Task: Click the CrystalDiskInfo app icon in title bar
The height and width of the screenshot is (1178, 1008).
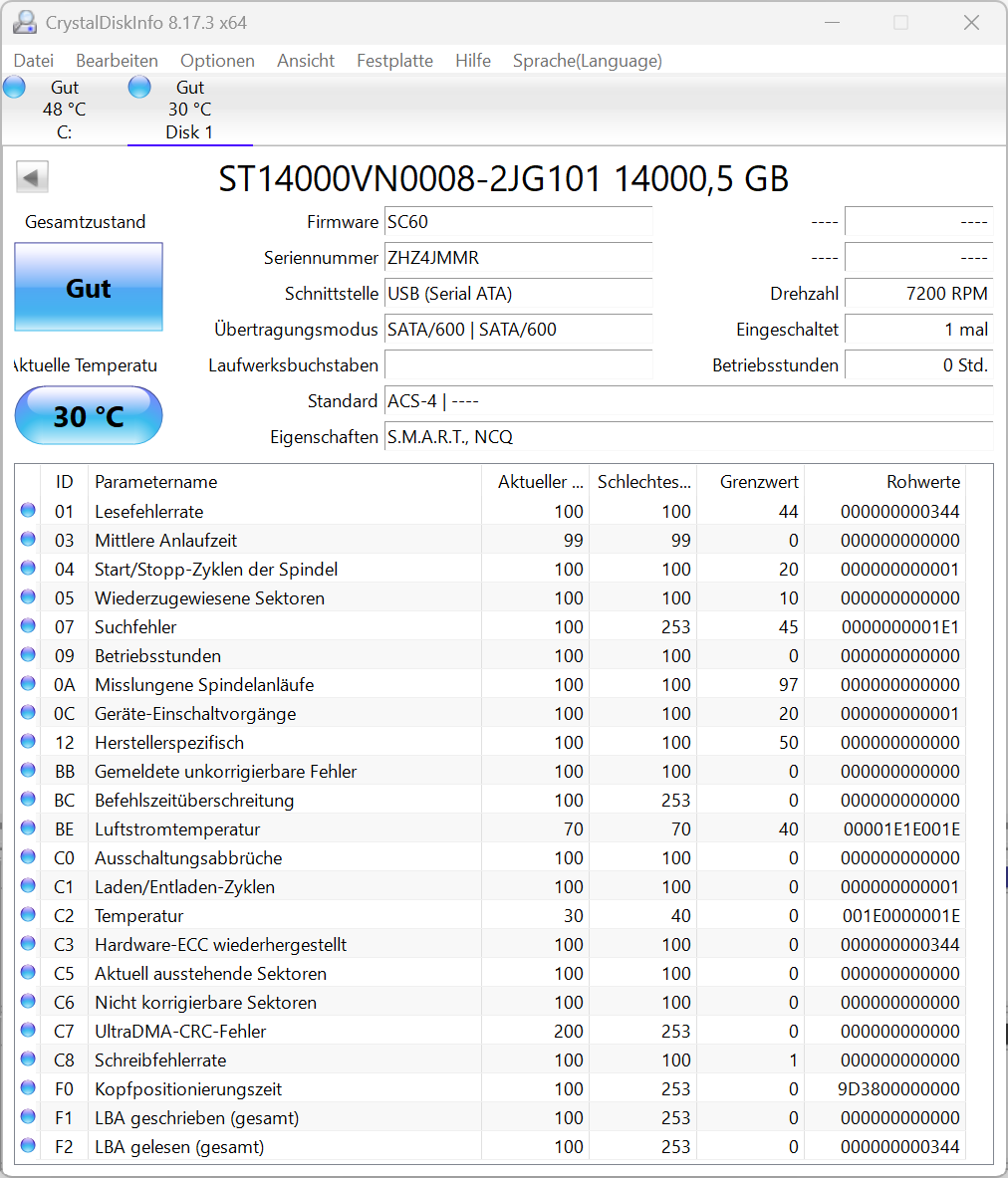Action: pyautogui.click(x=25, y=23)
